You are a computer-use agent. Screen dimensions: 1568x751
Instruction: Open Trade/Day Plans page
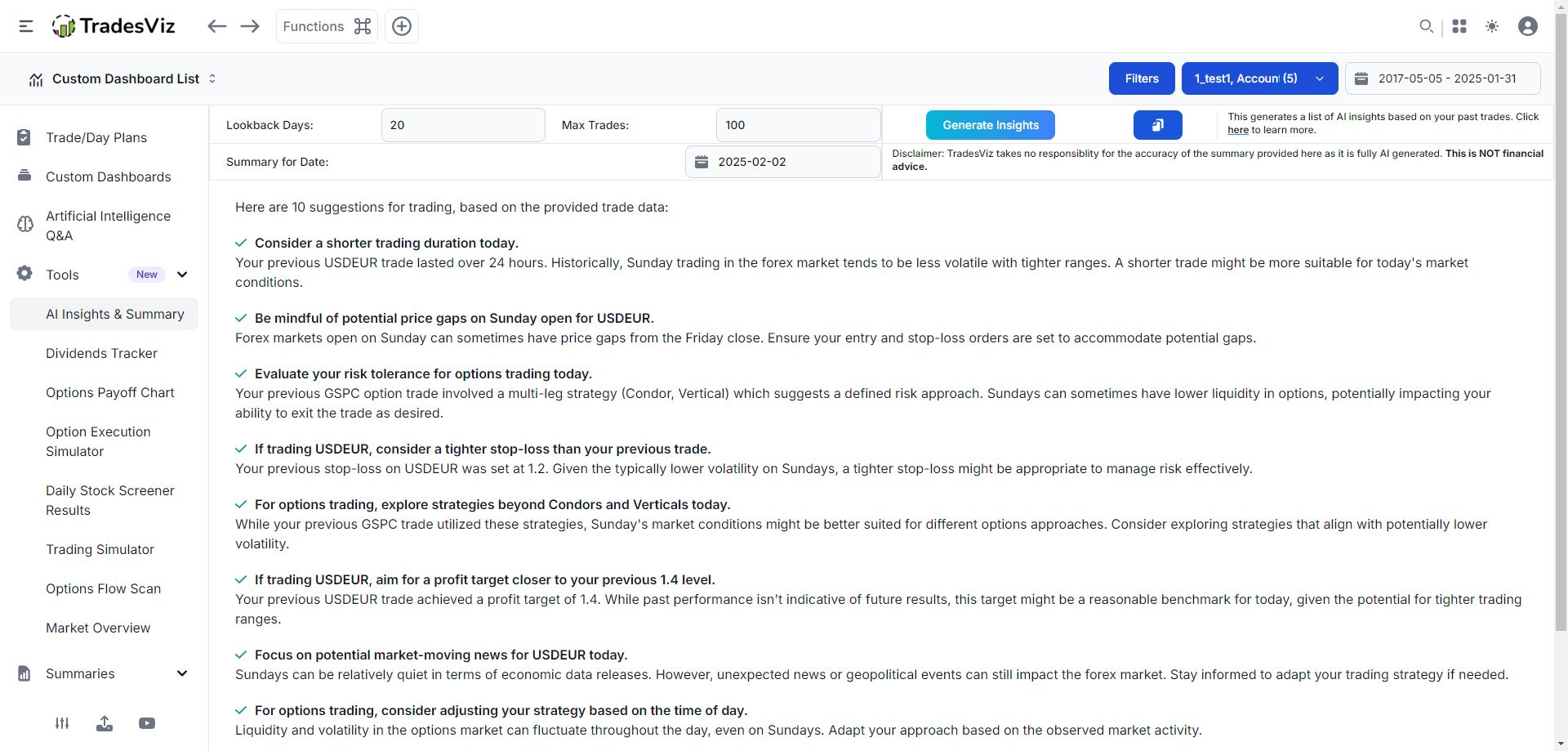96,137
